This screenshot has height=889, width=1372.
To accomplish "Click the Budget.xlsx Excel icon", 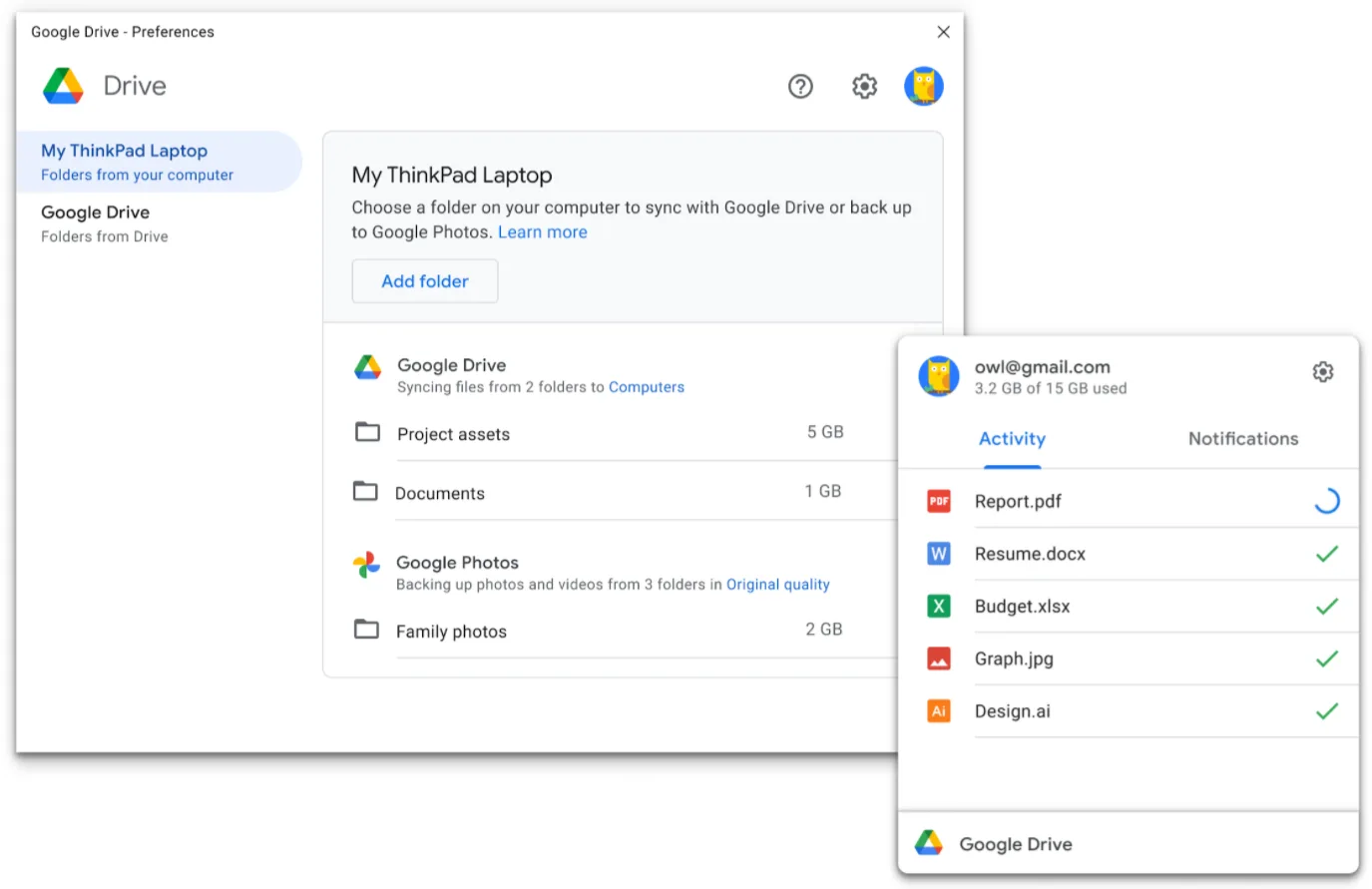I will pyautogui.click(x=939, y=606).
